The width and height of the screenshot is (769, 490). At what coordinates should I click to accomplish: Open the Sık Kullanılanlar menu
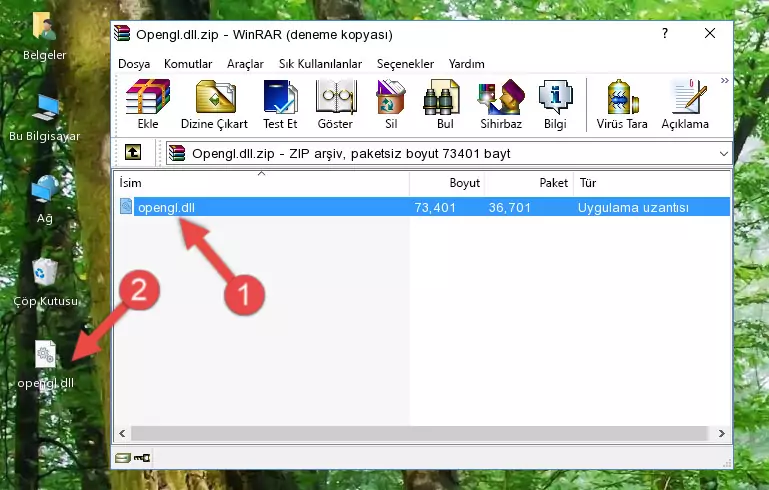pyautogui.click(x=320, y=64)
